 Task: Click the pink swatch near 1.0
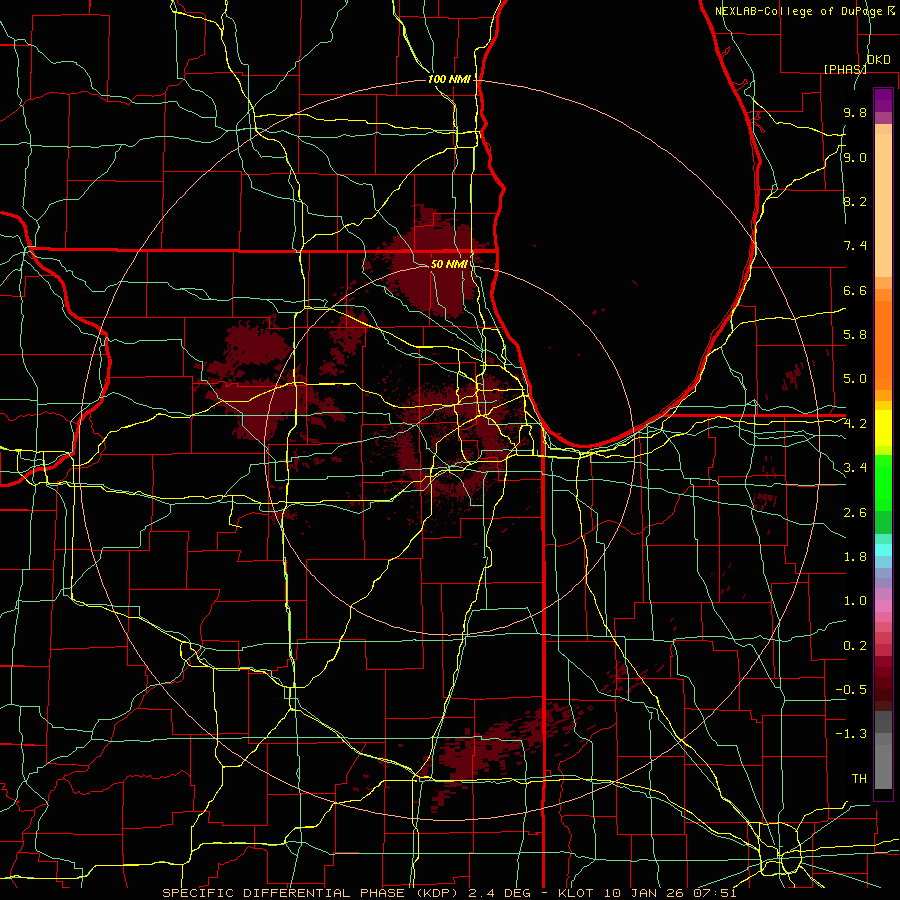[x=883, y=606]
